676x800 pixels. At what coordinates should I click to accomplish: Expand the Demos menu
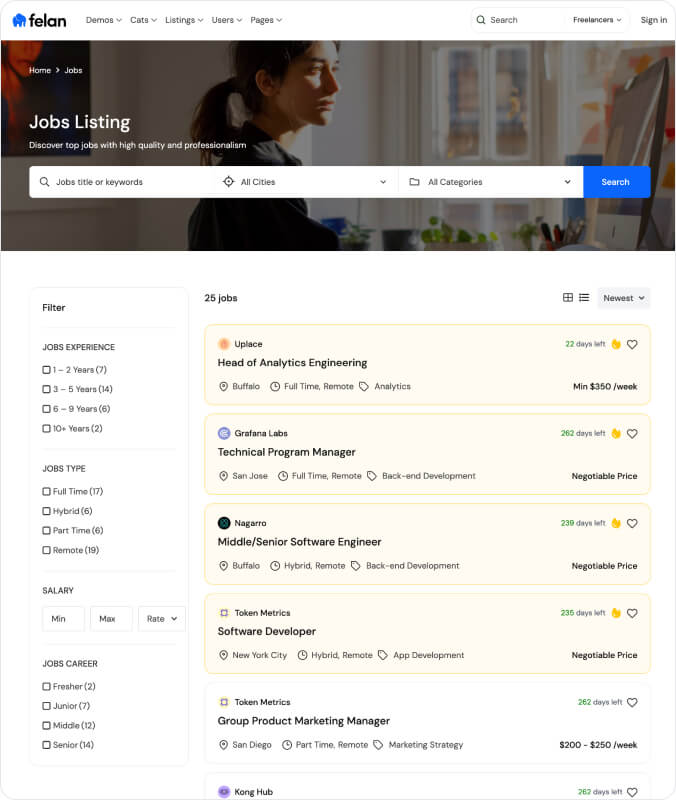coord(104,20)
